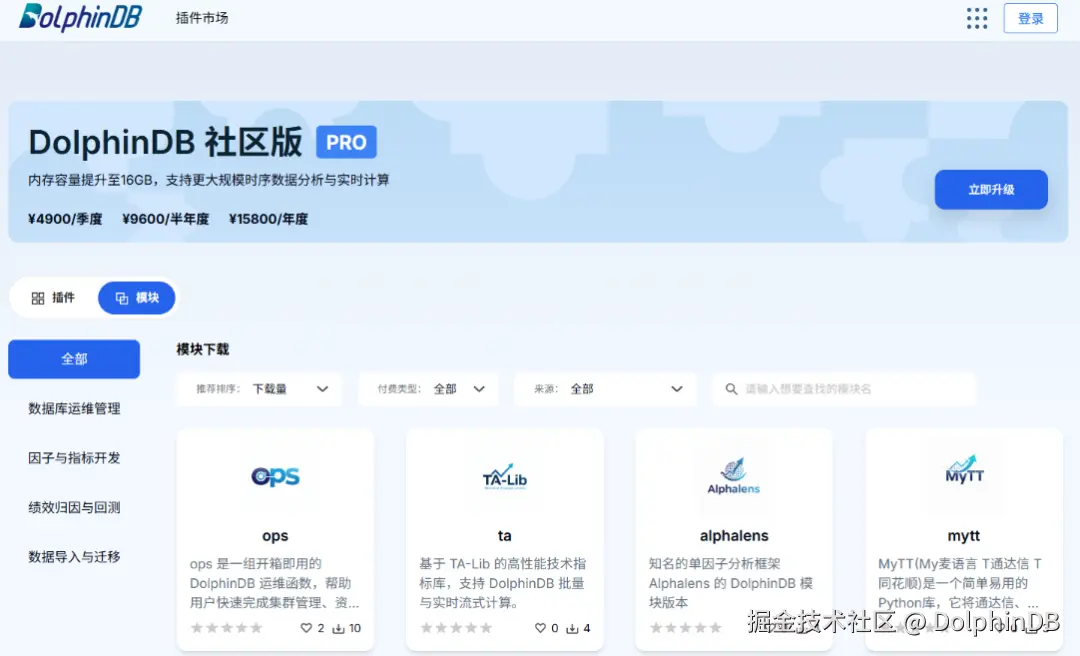The height and width of the screenshot is (656, 1080).
Task: Click the 立即升级 upgrade button
Action: [991, 189]
